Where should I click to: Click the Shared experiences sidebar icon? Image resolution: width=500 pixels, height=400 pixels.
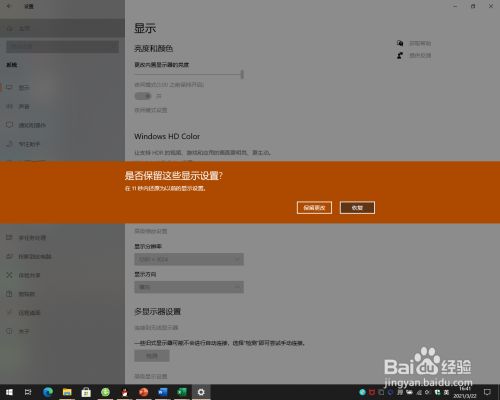coord(9,275)
